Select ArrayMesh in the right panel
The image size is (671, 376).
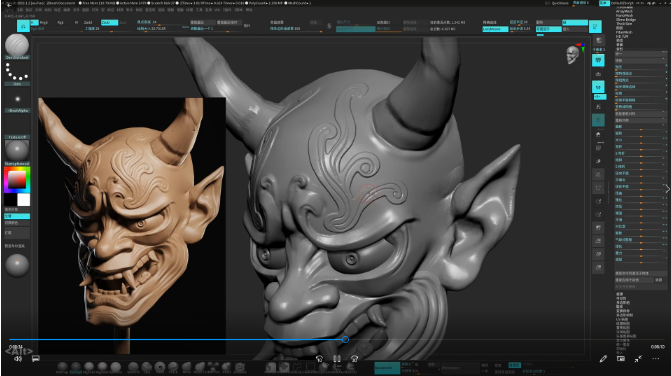click(623, 12)
